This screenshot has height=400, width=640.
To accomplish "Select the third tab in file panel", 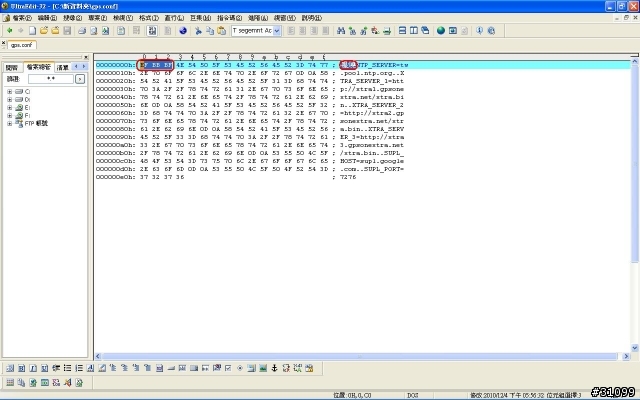I will point(62,67).
